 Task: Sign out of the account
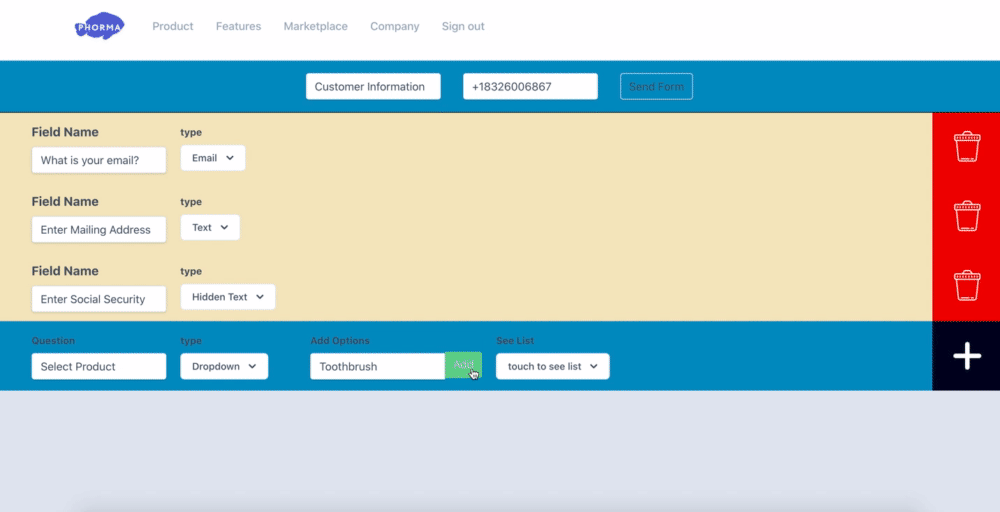(463, 26)
